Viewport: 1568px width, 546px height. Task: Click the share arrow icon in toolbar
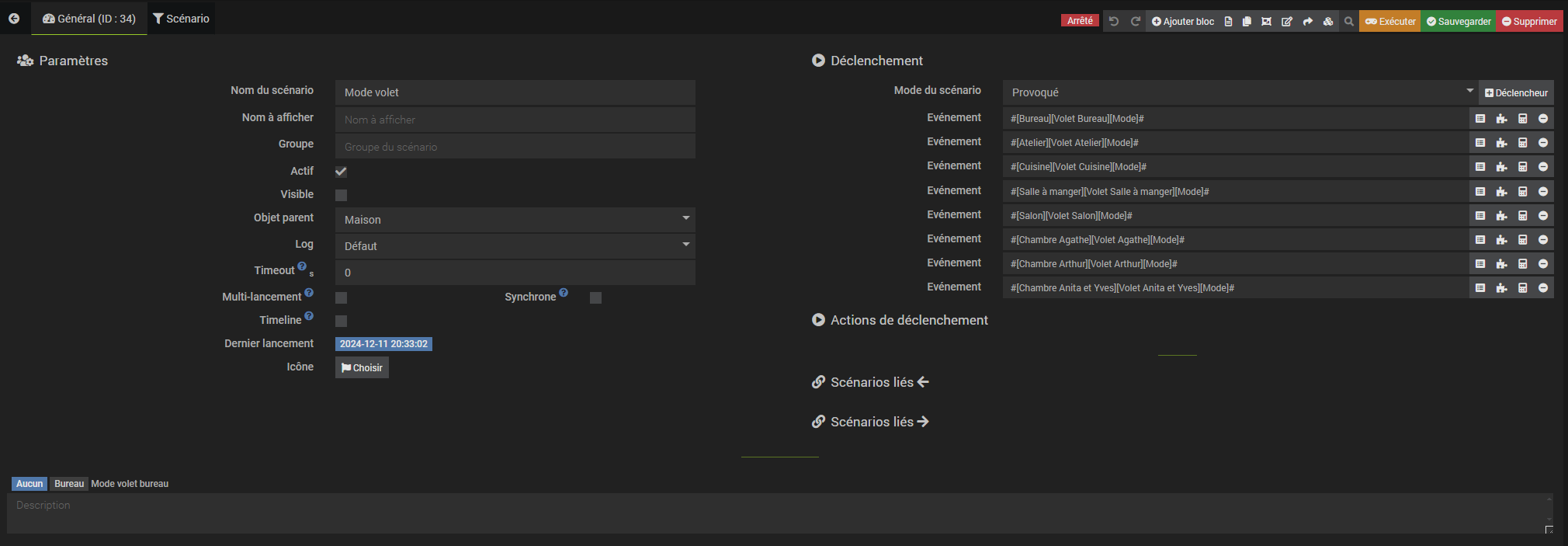[x=1308, y=21]
